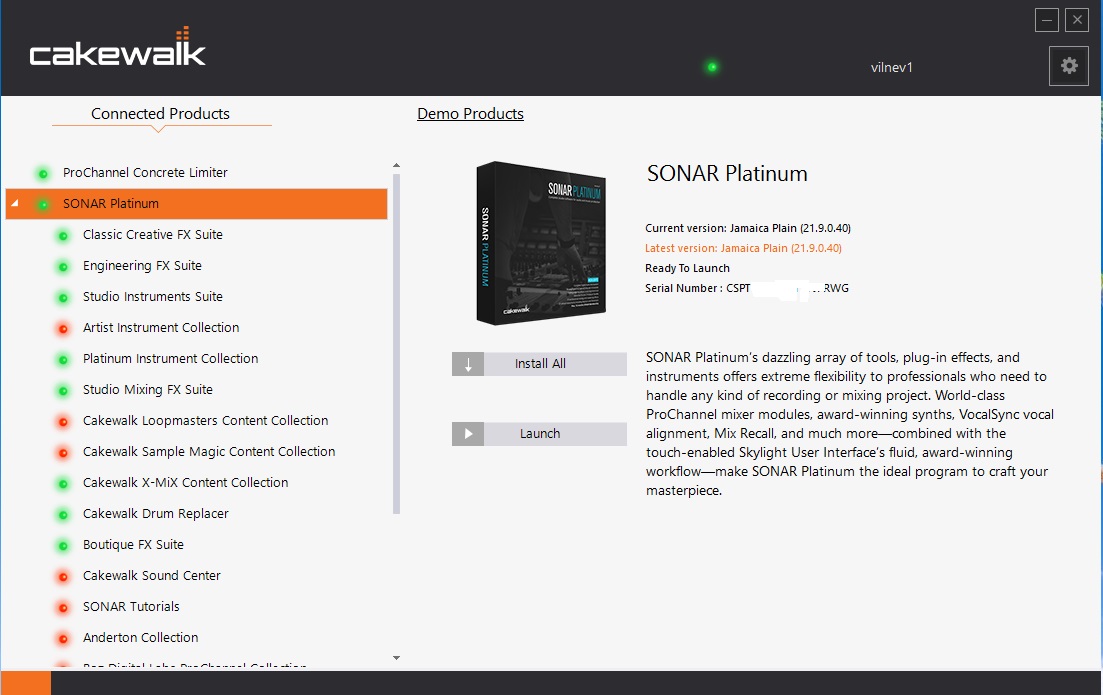Click red dot for Artist Instrument Collection

(x=63, y=329)
